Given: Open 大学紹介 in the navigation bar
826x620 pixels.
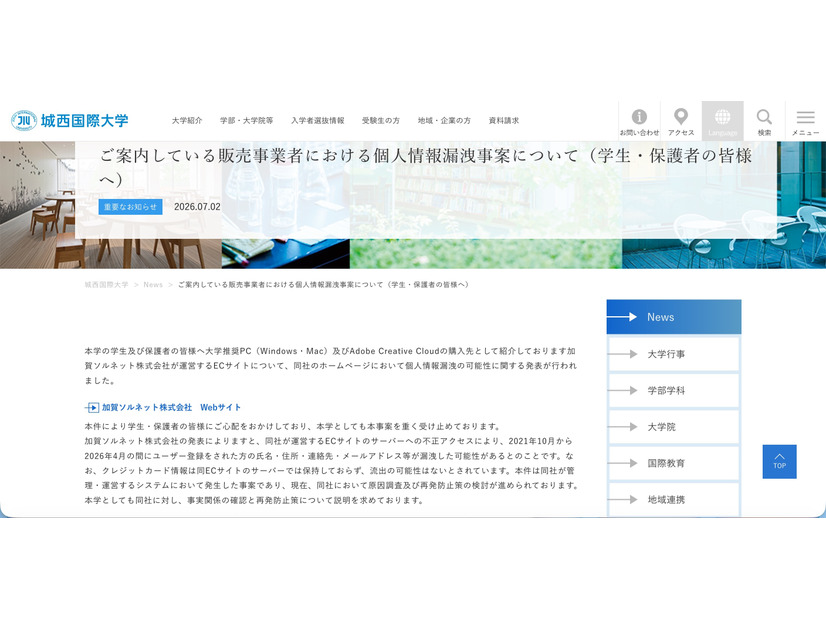Looking at the screenshot, I should pos(187,121).
